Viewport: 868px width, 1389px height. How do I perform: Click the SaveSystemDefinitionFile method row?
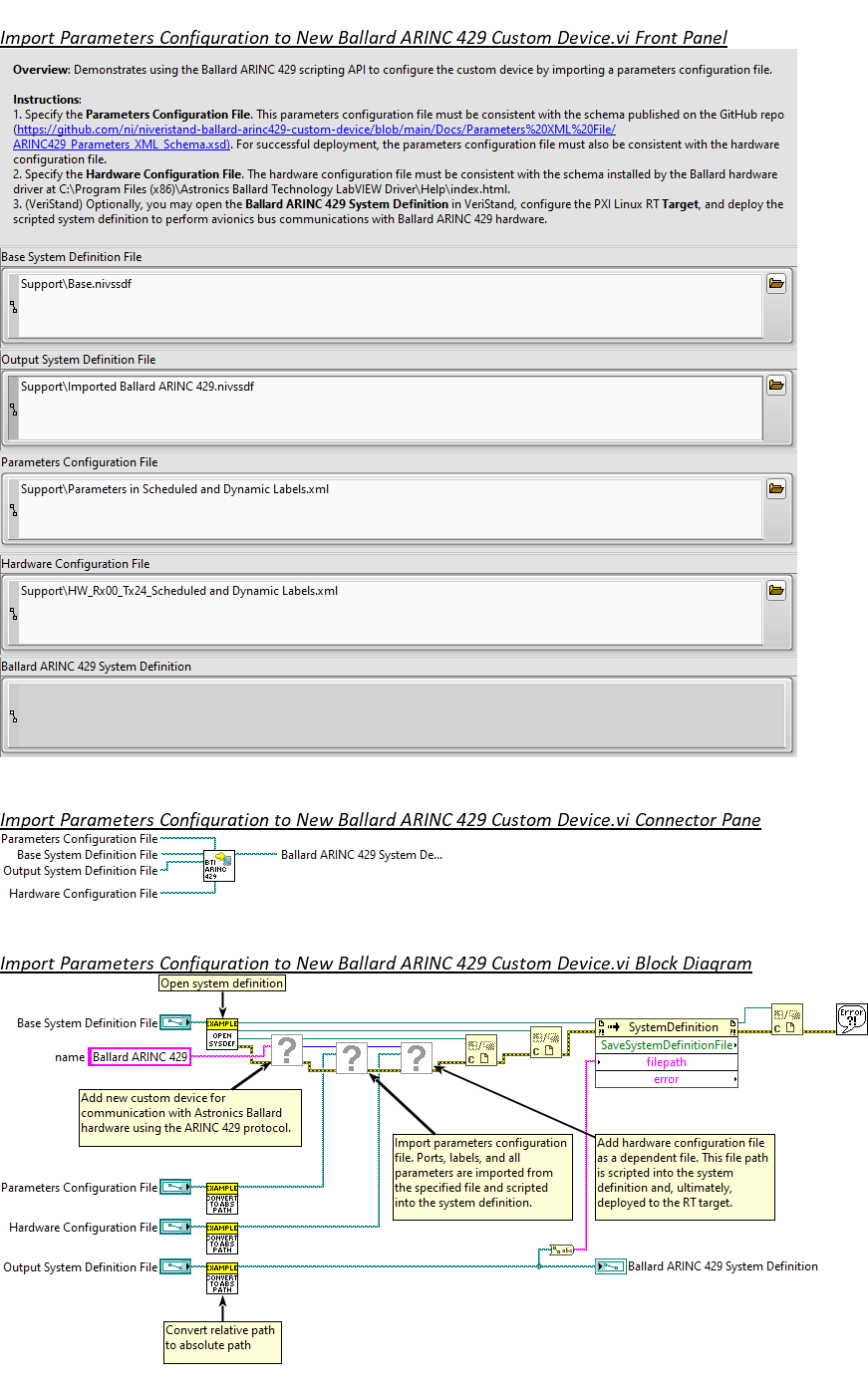(667, 1045)
